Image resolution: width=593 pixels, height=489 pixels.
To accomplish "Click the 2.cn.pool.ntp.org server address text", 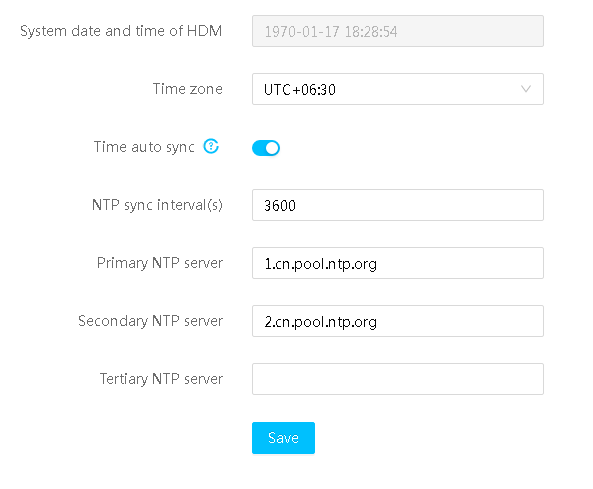I will click(321, 322).
